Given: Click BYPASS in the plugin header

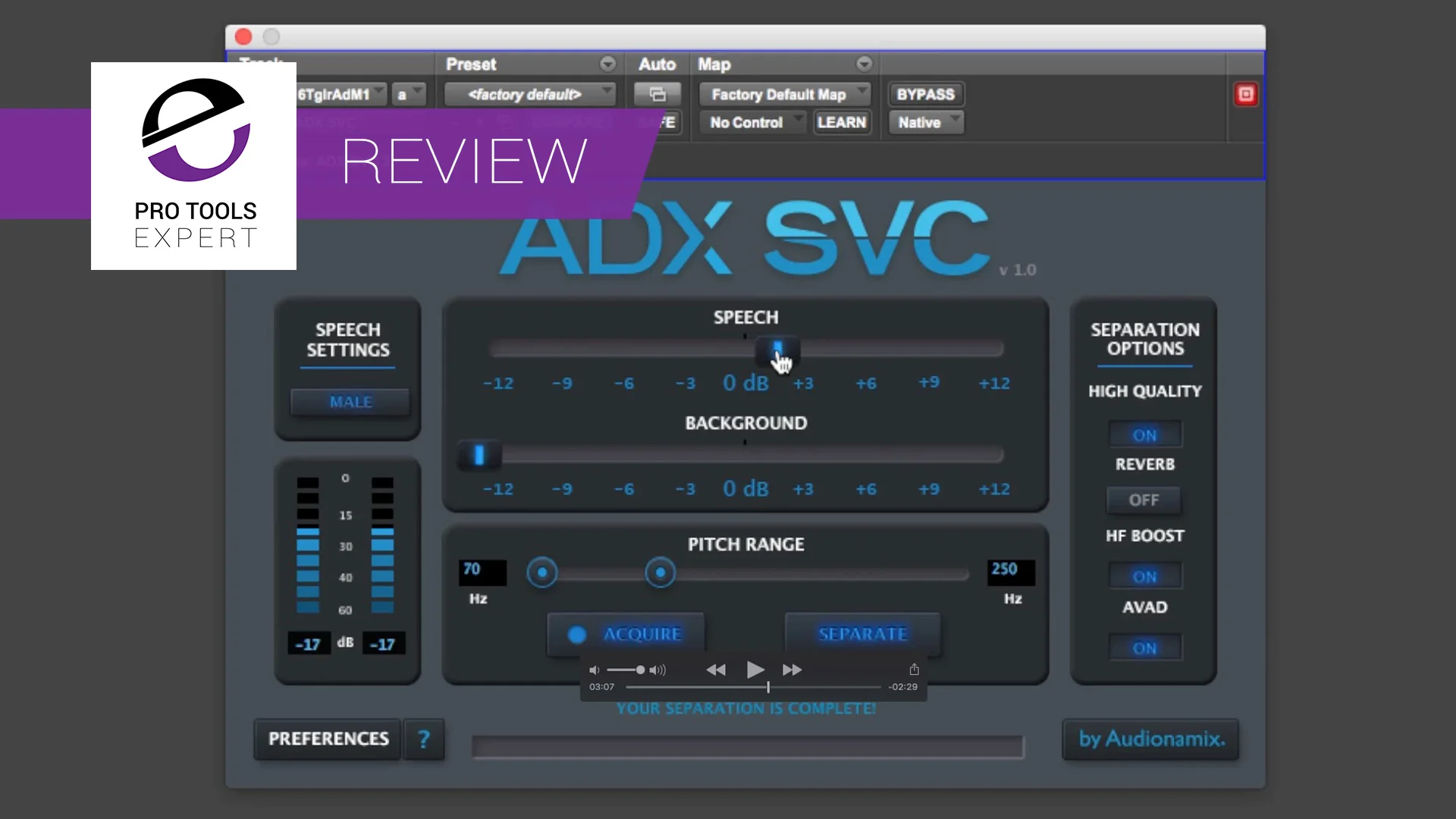Looking at the screenshot, I should coord(924,94).
